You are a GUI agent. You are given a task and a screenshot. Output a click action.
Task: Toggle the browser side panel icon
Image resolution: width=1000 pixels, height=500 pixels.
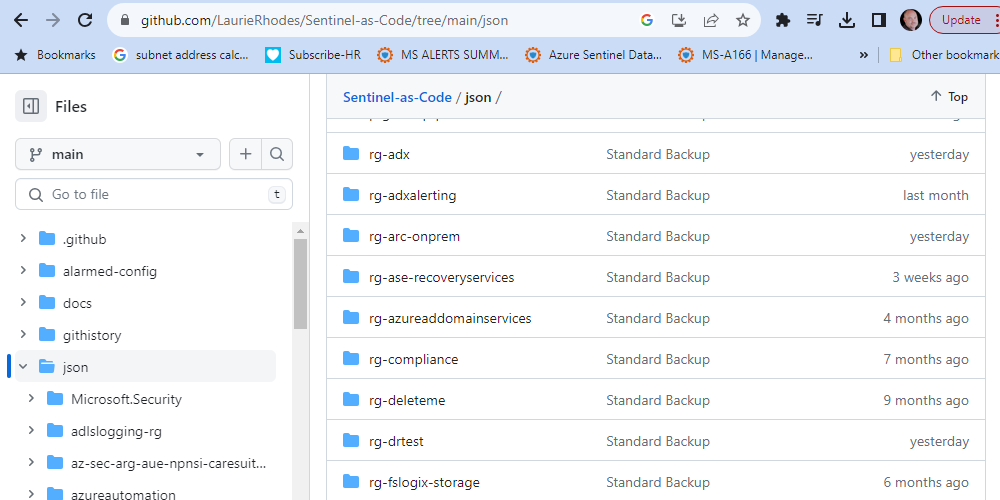[878, 20]
